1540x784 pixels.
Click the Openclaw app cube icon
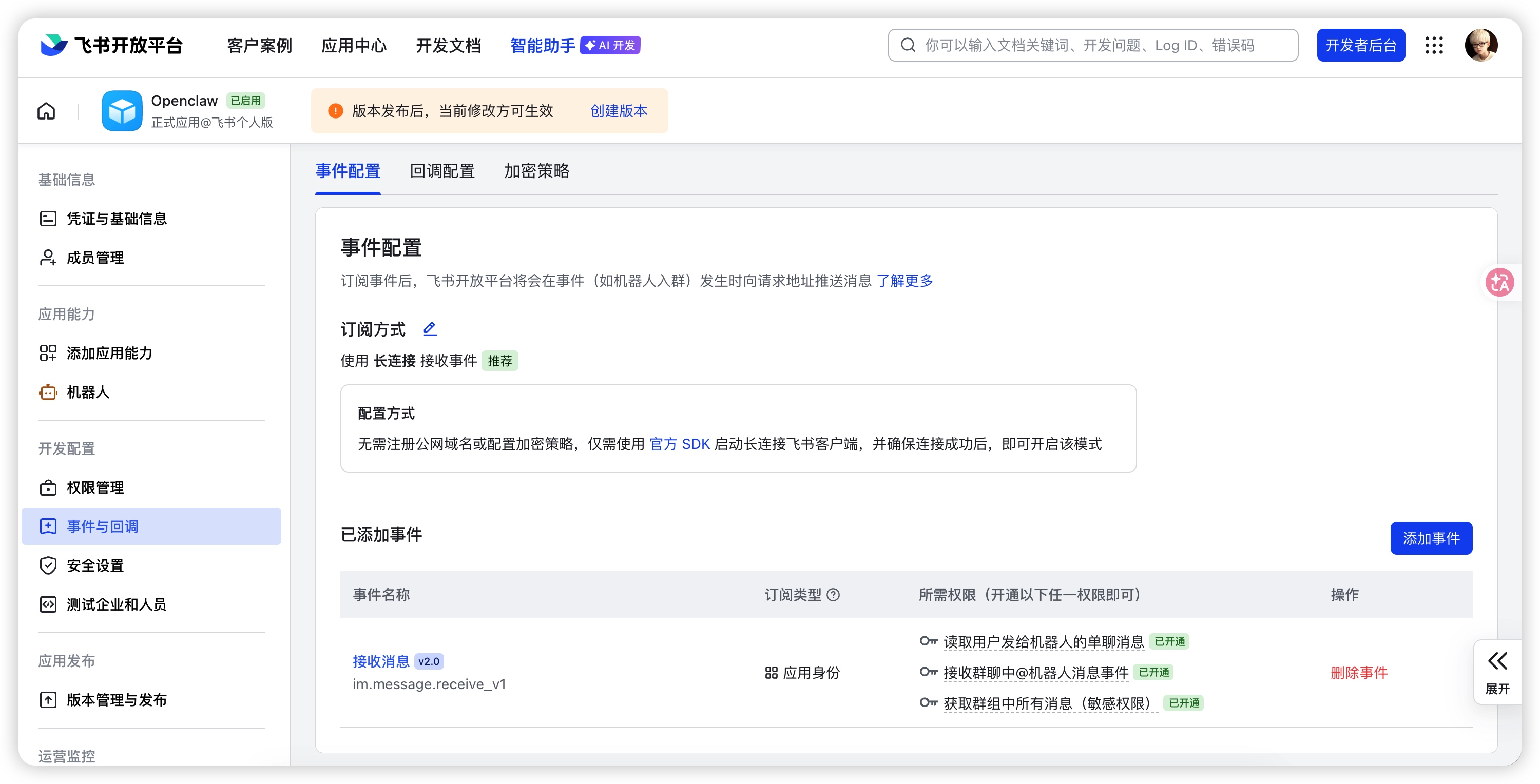click(122, 111)
